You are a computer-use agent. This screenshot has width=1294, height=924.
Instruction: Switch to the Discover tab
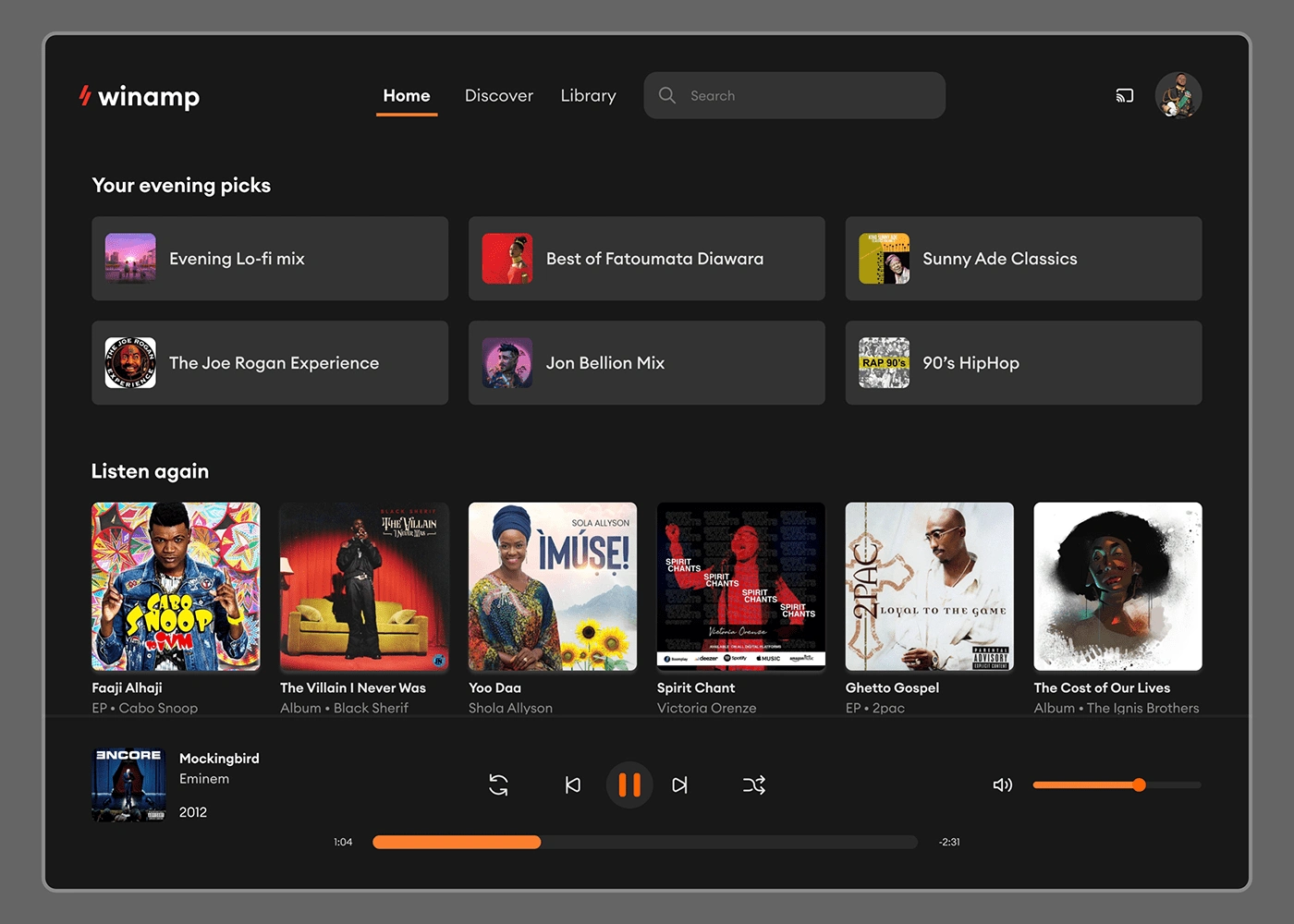coord(499,96)
